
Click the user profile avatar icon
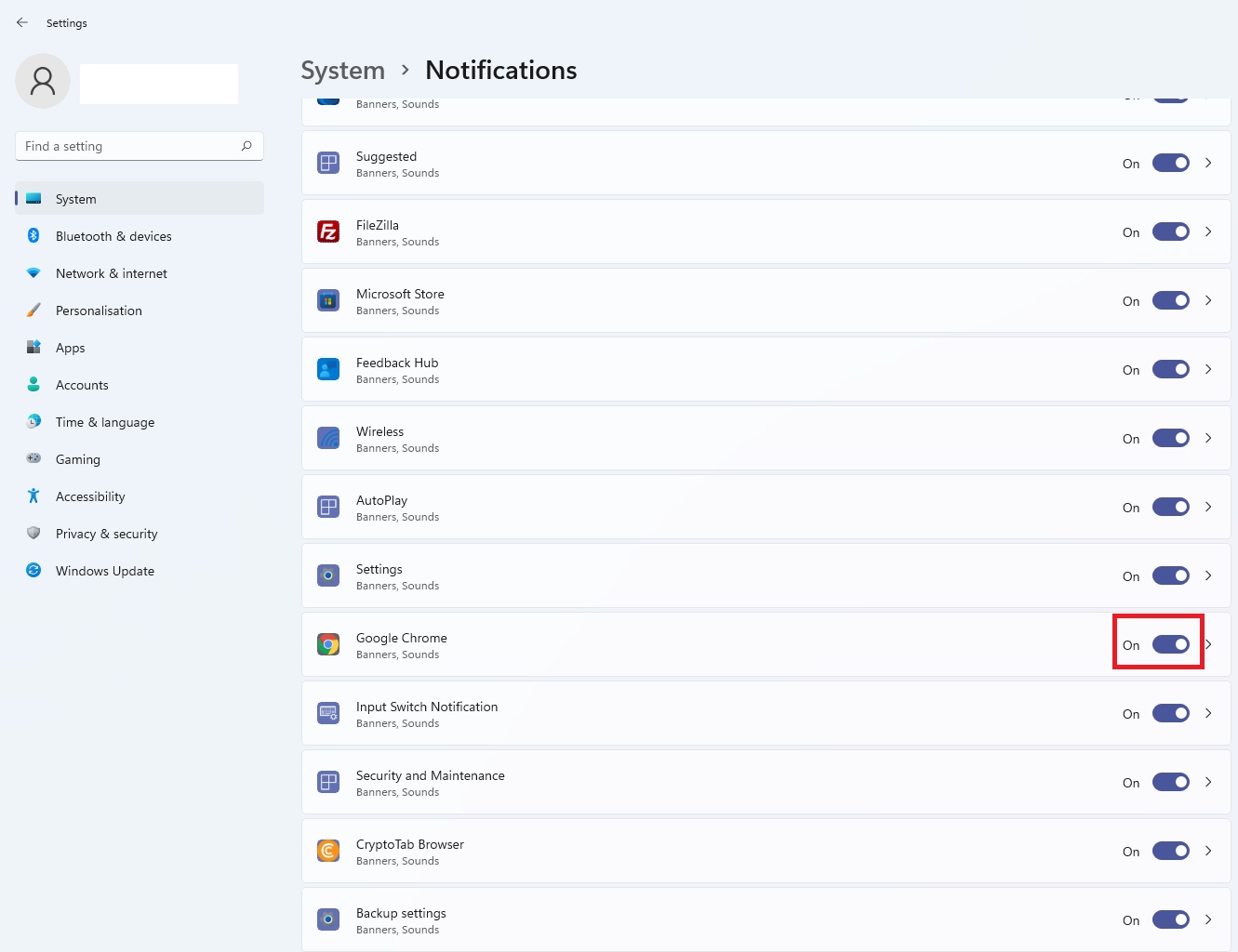(43, 81)
